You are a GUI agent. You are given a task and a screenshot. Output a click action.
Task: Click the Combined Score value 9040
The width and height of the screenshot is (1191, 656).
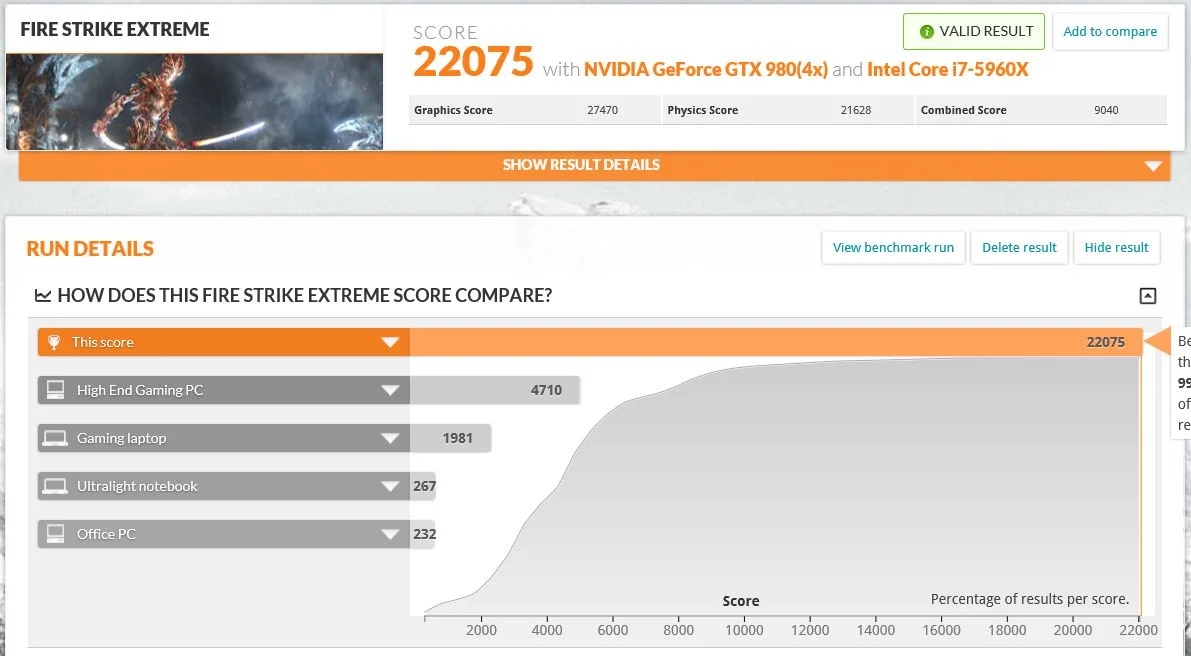[x=1106, y=110]
